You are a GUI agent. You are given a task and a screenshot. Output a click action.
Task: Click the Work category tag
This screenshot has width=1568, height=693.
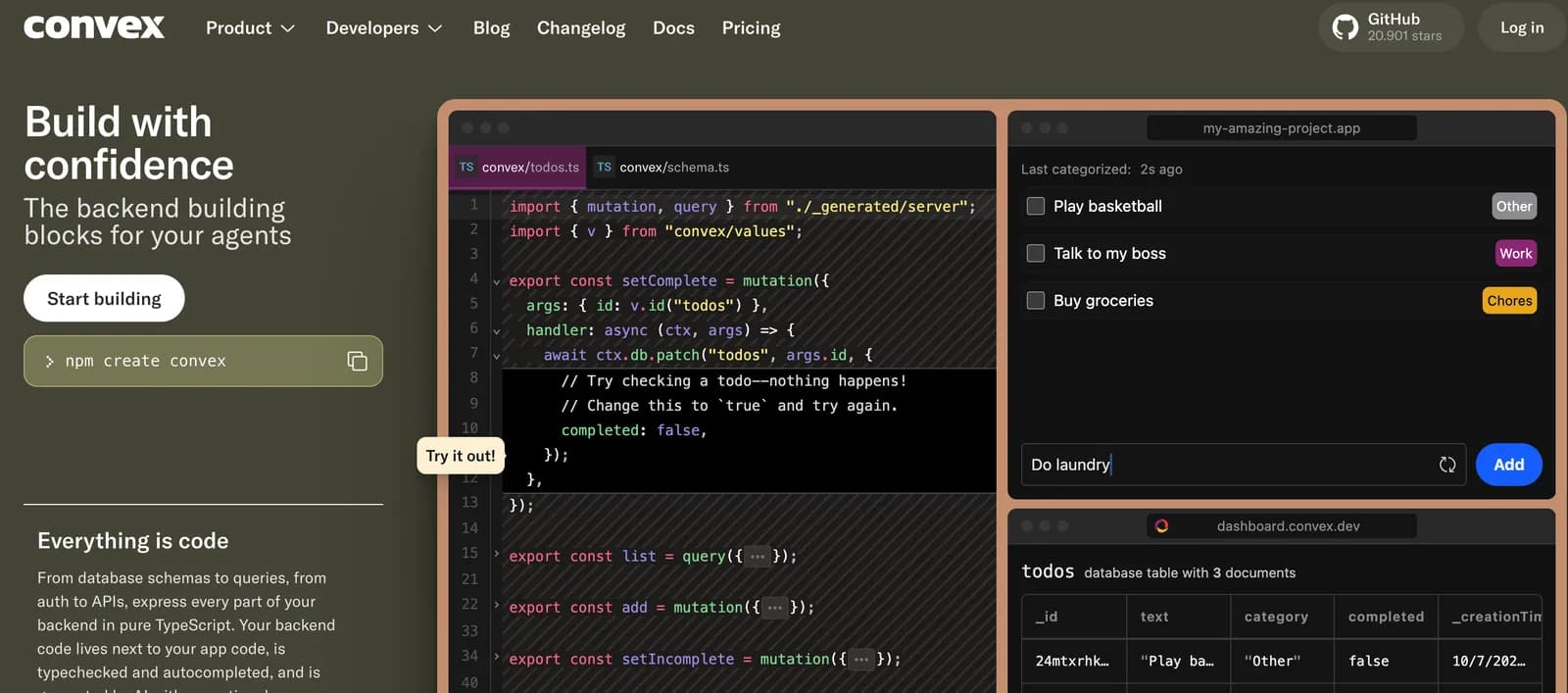[1515, 253]
